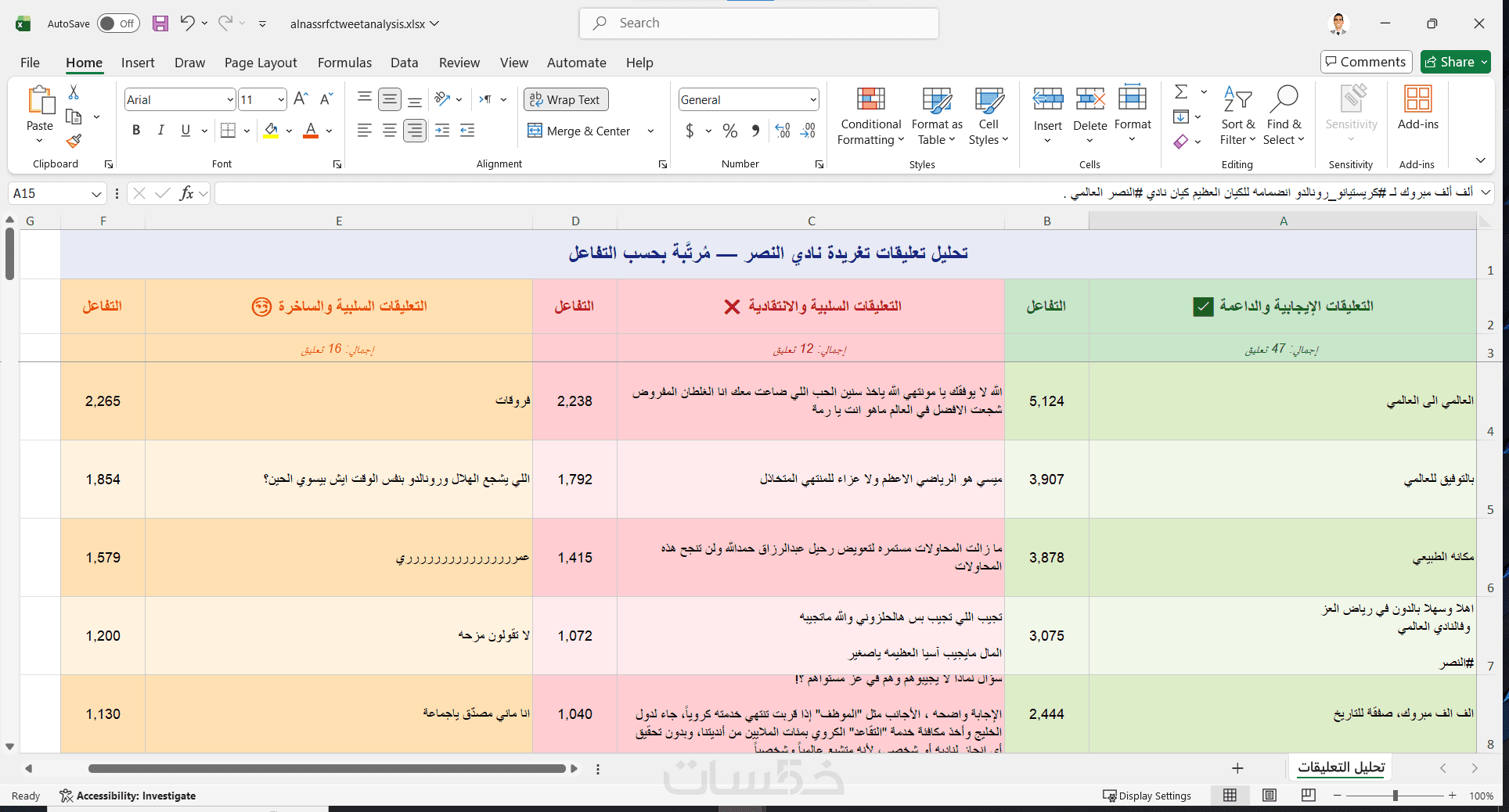Switch to Page Break Preview view
Screen dimensions: 1509x812
coord(1309,796)
